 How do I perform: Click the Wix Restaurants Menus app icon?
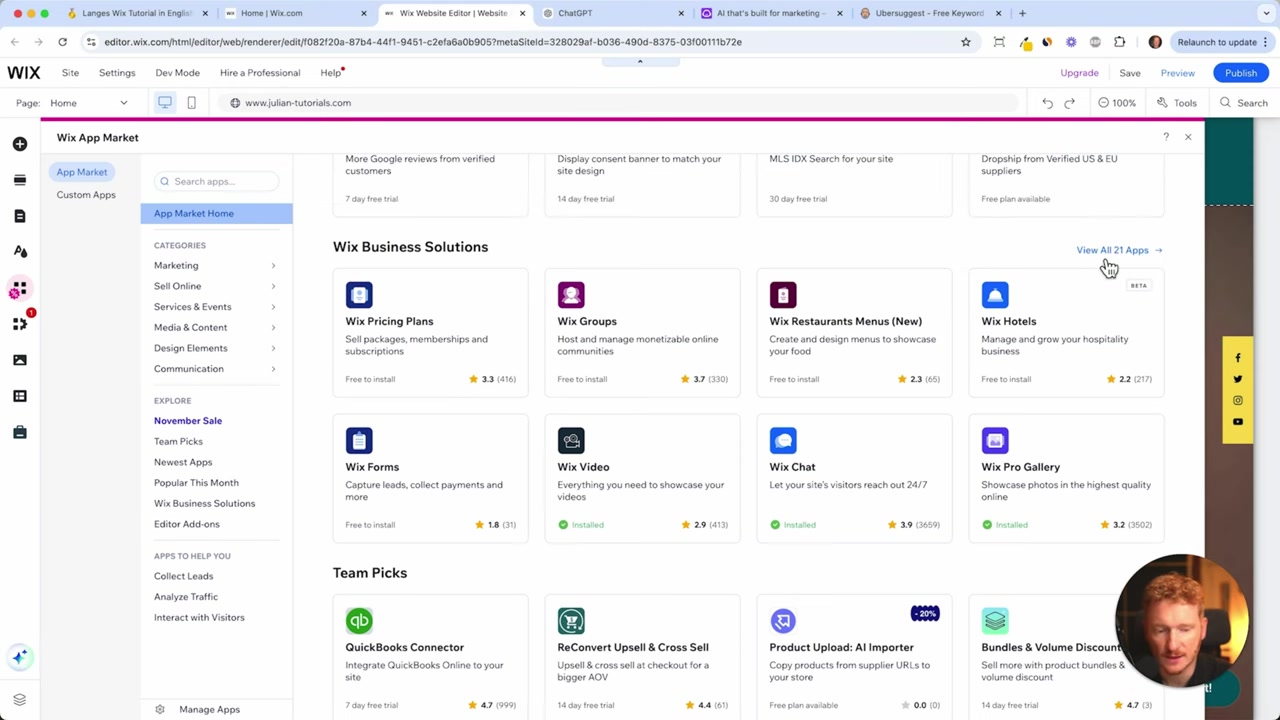click(783, 295)
